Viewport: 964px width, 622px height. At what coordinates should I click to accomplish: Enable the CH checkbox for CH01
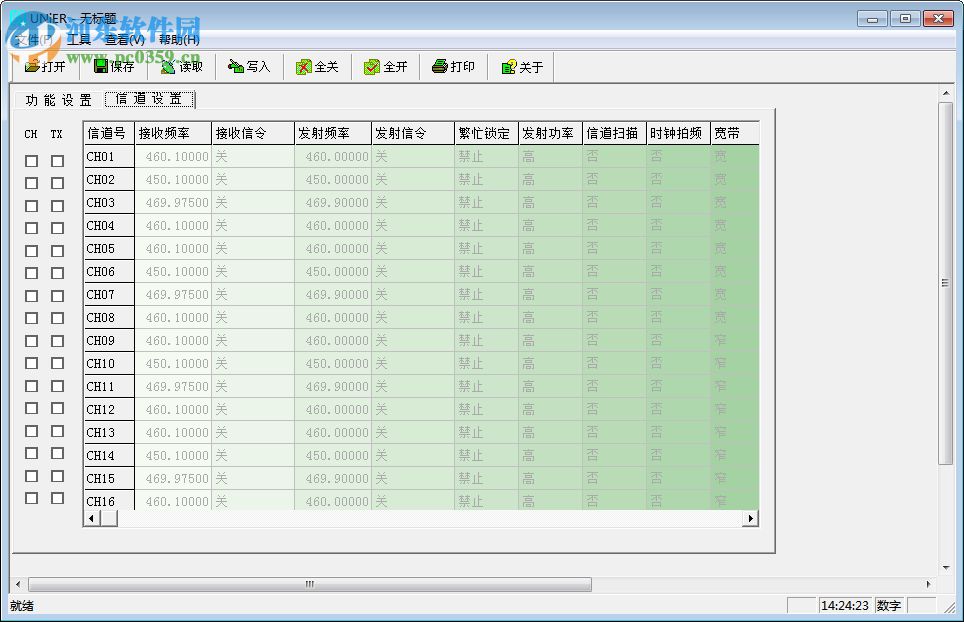(x=31, y=157)
